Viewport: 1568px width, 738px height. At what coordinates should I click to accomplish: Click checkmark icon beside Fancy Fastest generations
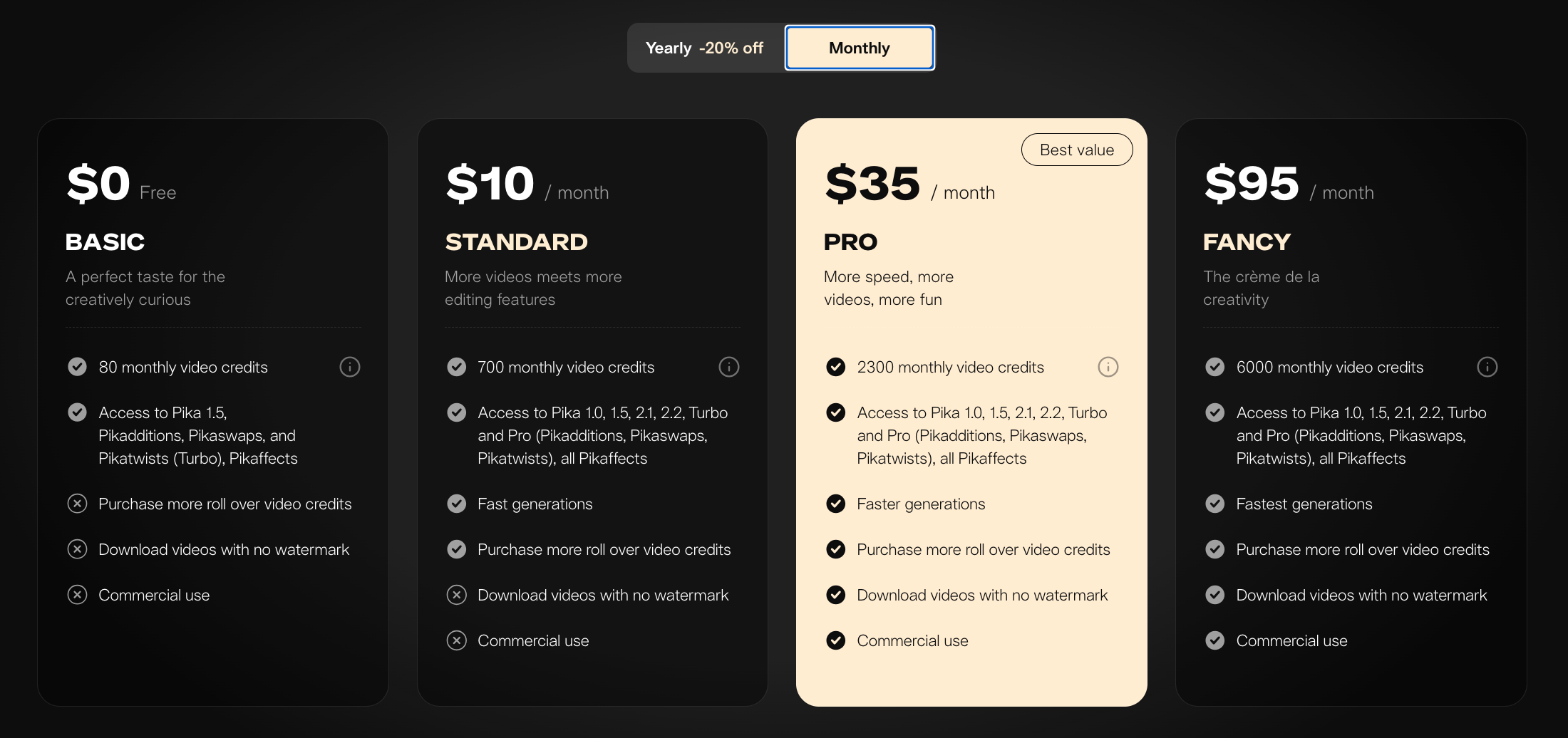click(x=1214, y=504)
